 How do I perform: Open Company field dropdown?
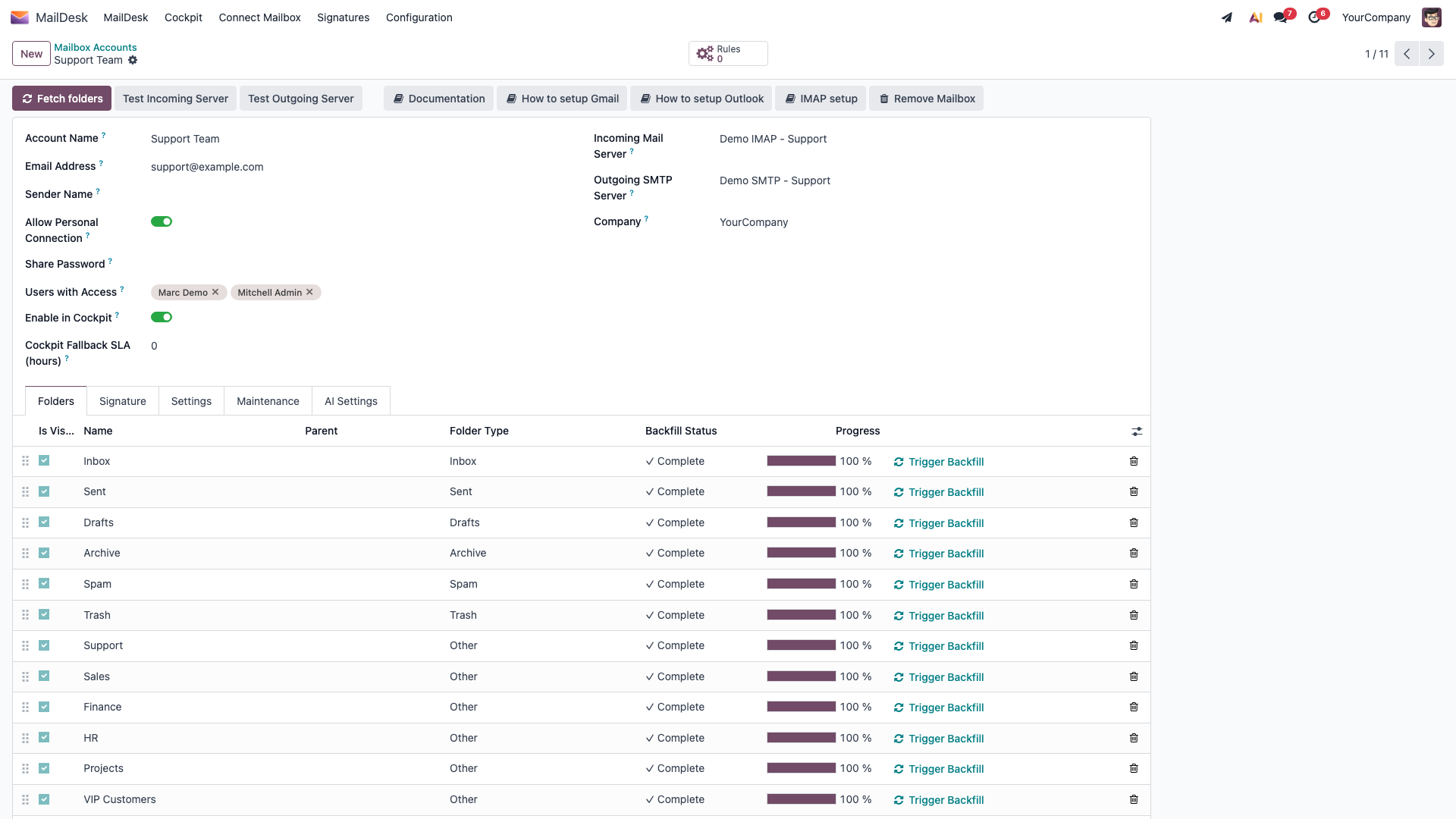click(x=928, y=222)
